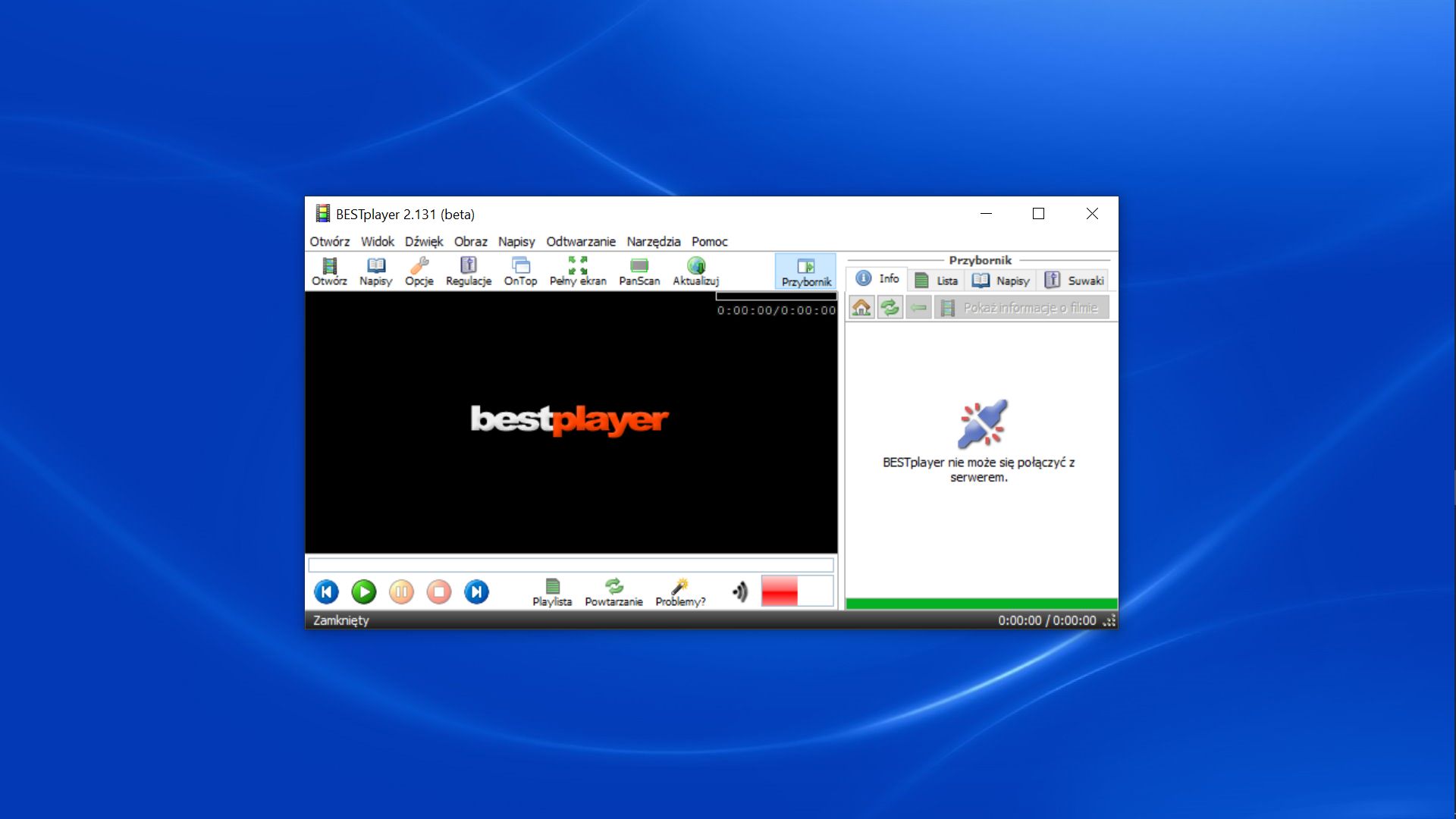Adjust the red volume slider
Image resolution: width=1456 pixels, height=819 pixels.
(x=780, y=591)
